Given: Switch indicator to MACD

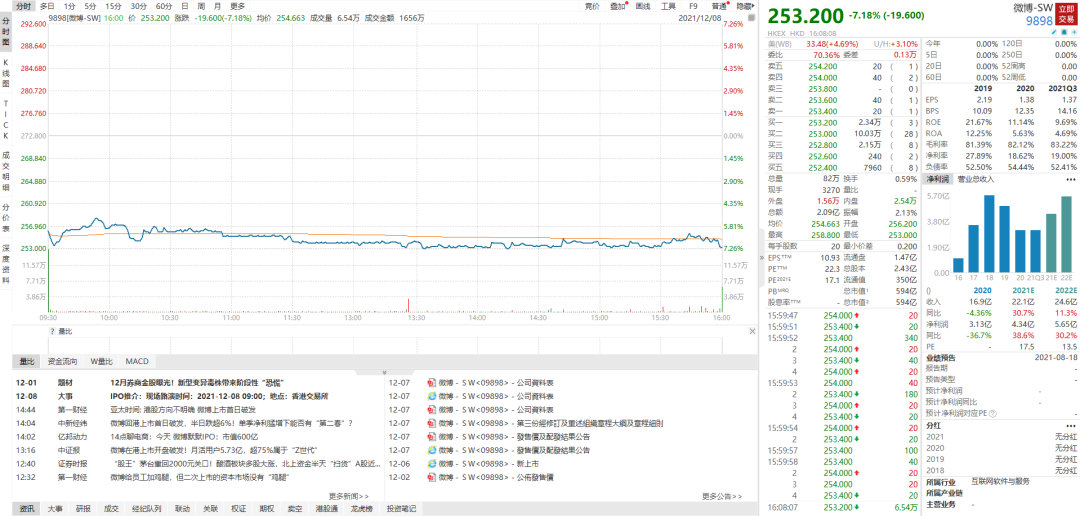Looking at the screenshot, I should click(x=136, y=361).
